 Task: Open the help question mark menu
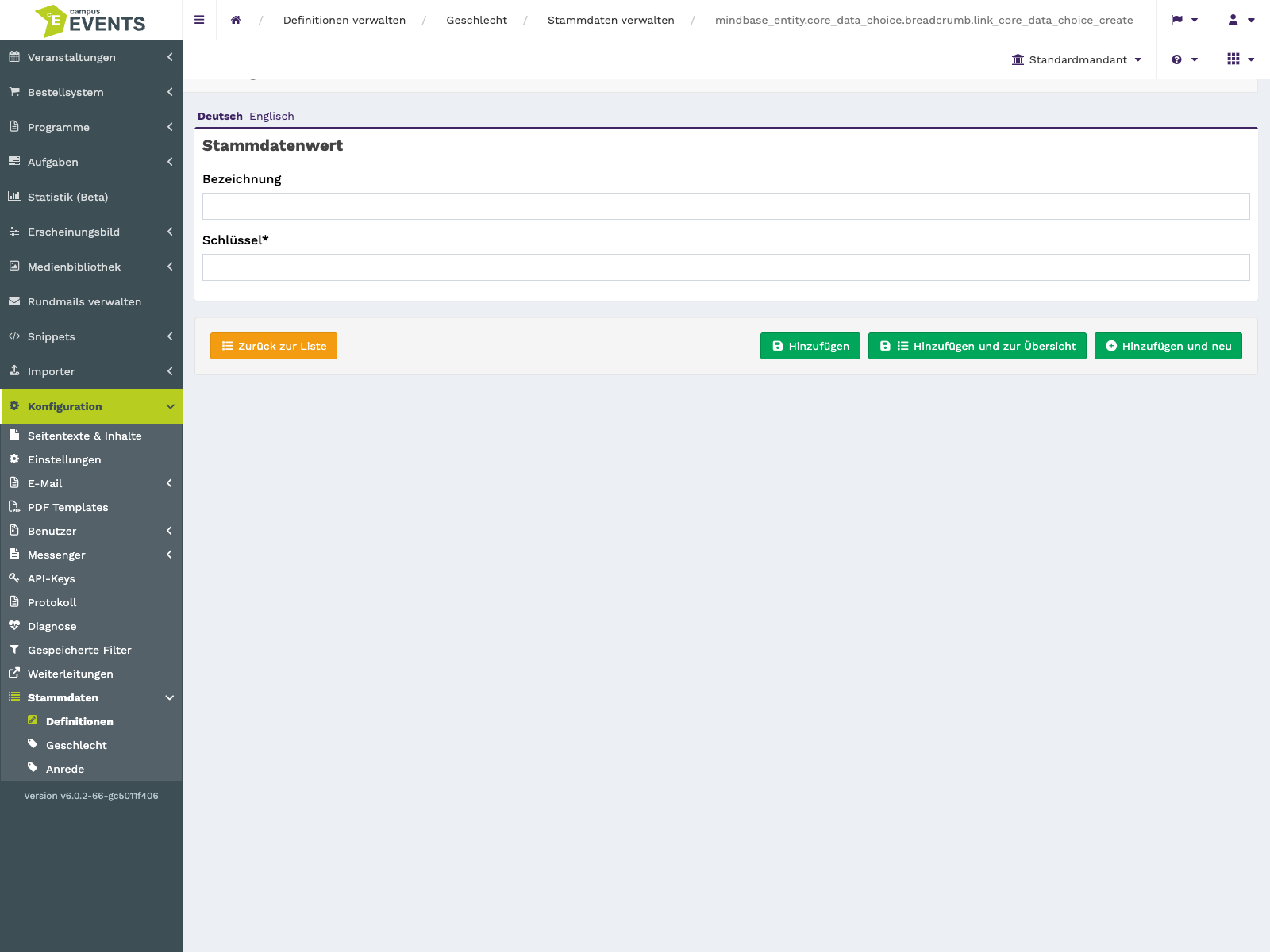(x=1184, y=59)
